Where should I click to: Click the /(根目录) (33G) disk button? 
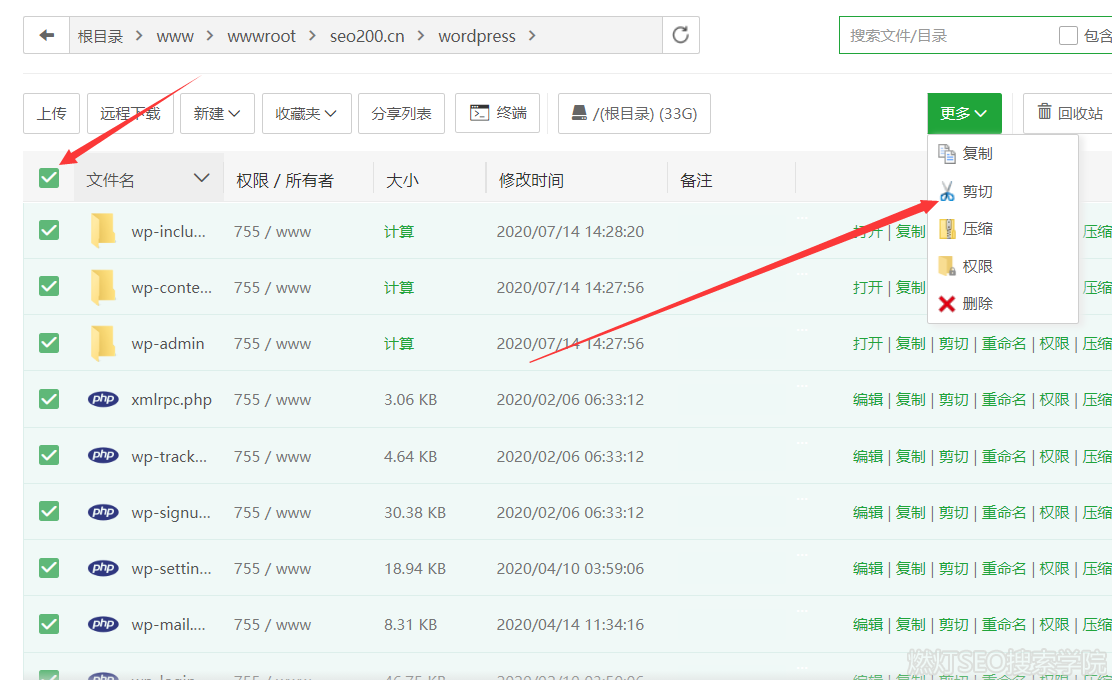point(634,113)
